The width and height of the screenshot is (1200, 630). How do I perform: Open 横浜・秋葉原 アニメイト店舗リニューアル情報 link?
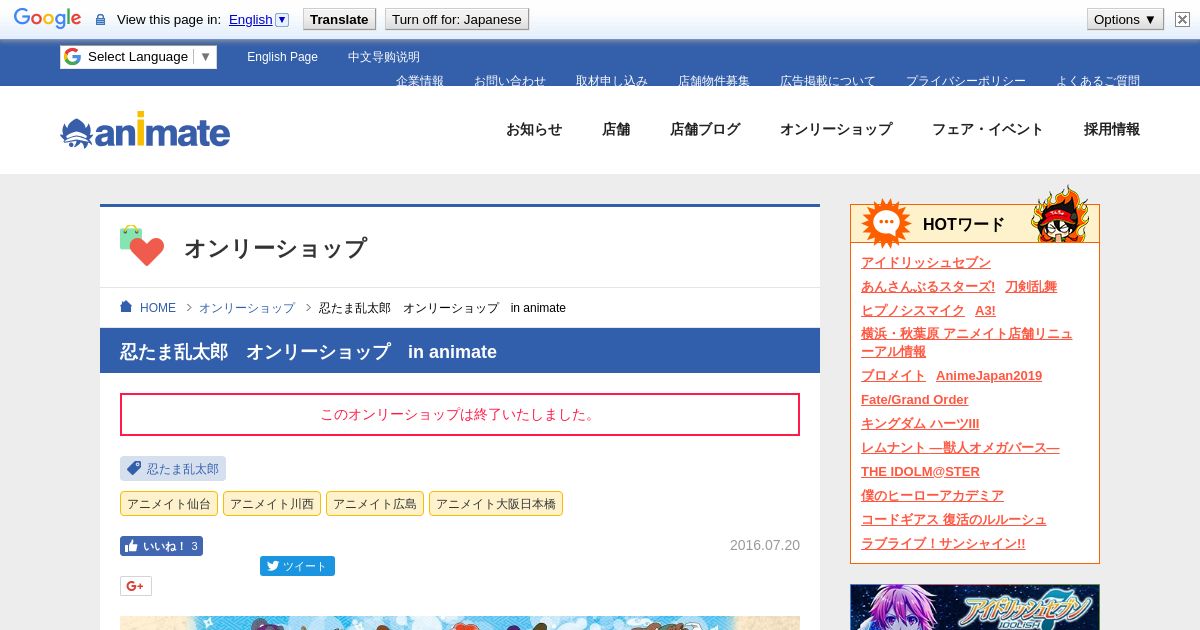pos(967,343)
